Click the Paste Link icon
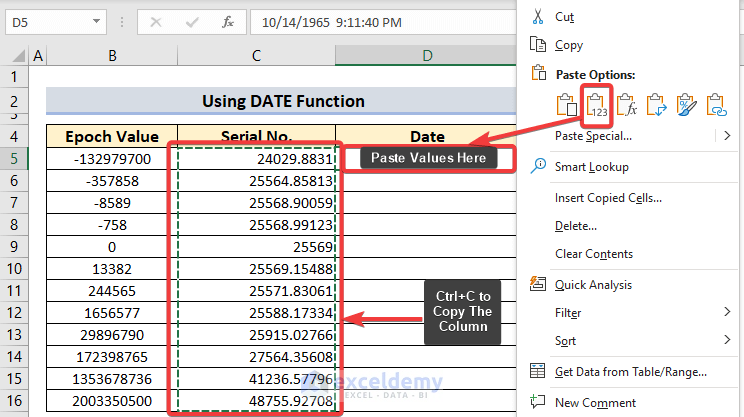 (716, 105)
